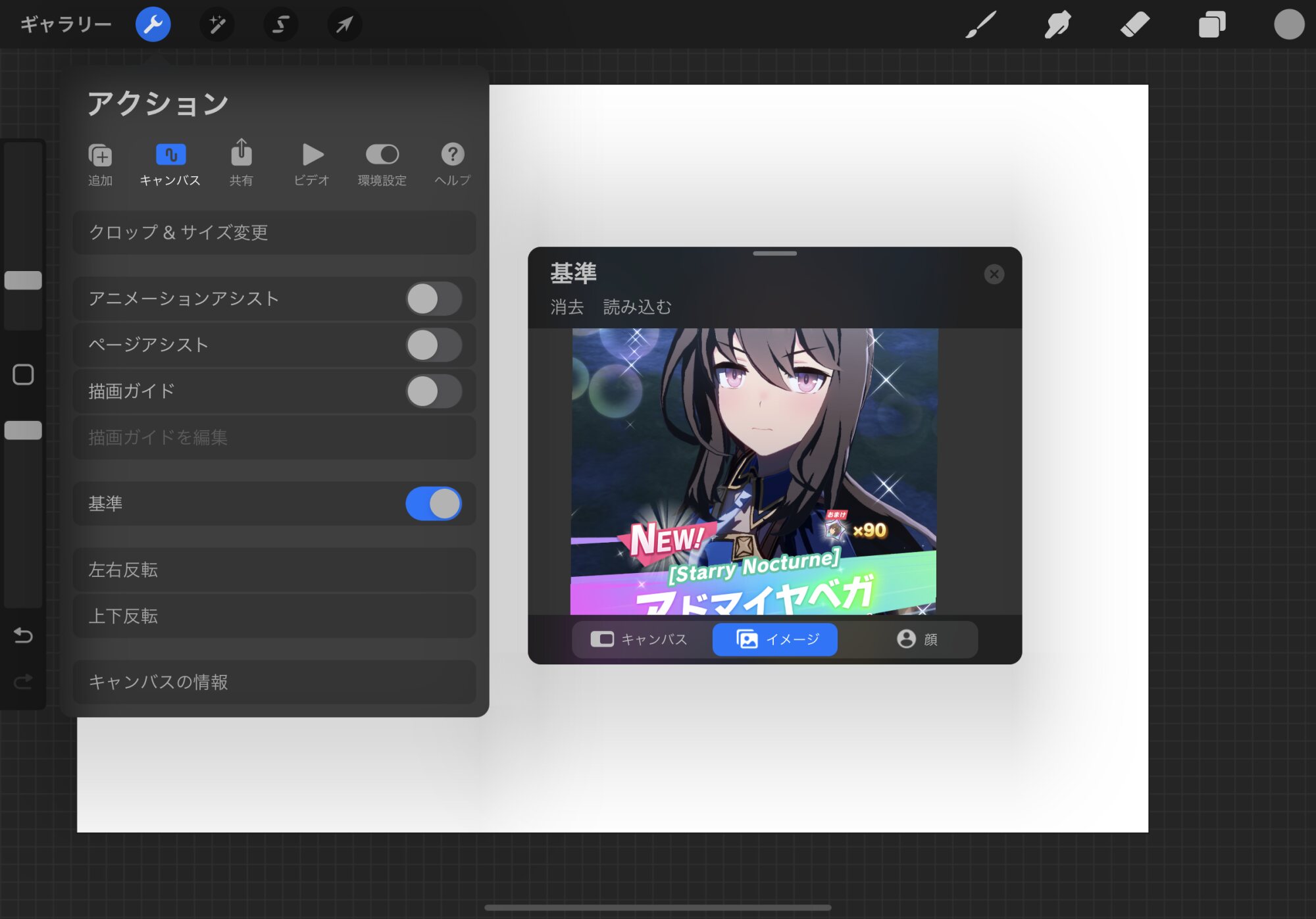Viewport: 1316px width, 919px height.
Task: Open クロップ＆サイズ変更 option
Action: coord(274,232)
